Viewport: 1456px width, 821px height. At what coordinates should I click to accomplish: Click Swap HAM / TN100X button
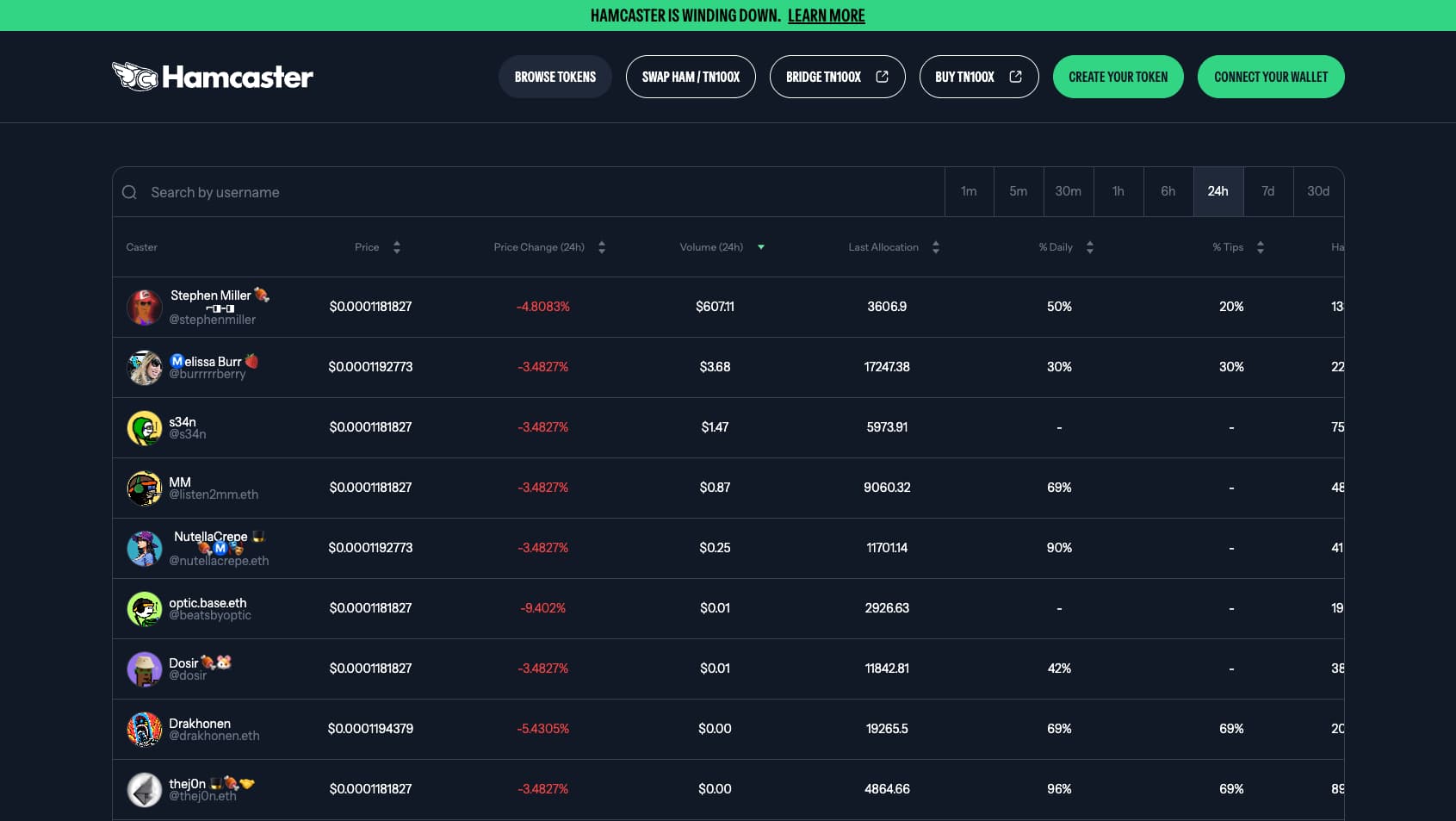pyautogui.click(x=691, y=77)
